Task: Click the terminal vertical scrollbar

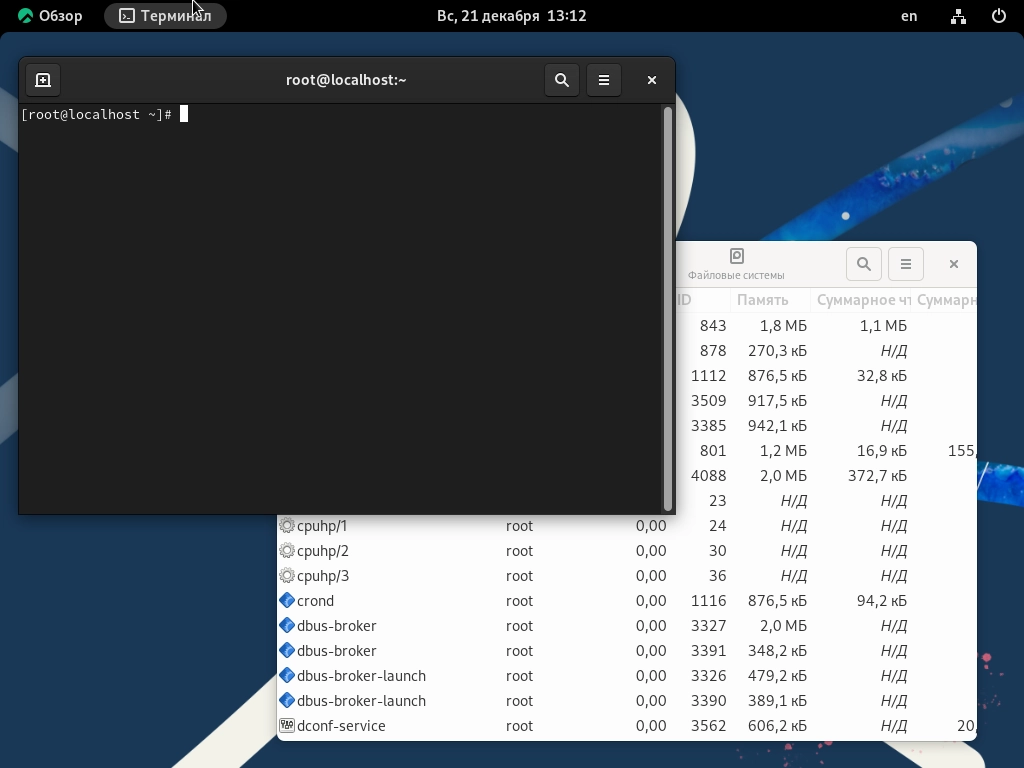Action: (x=667, y=308)
